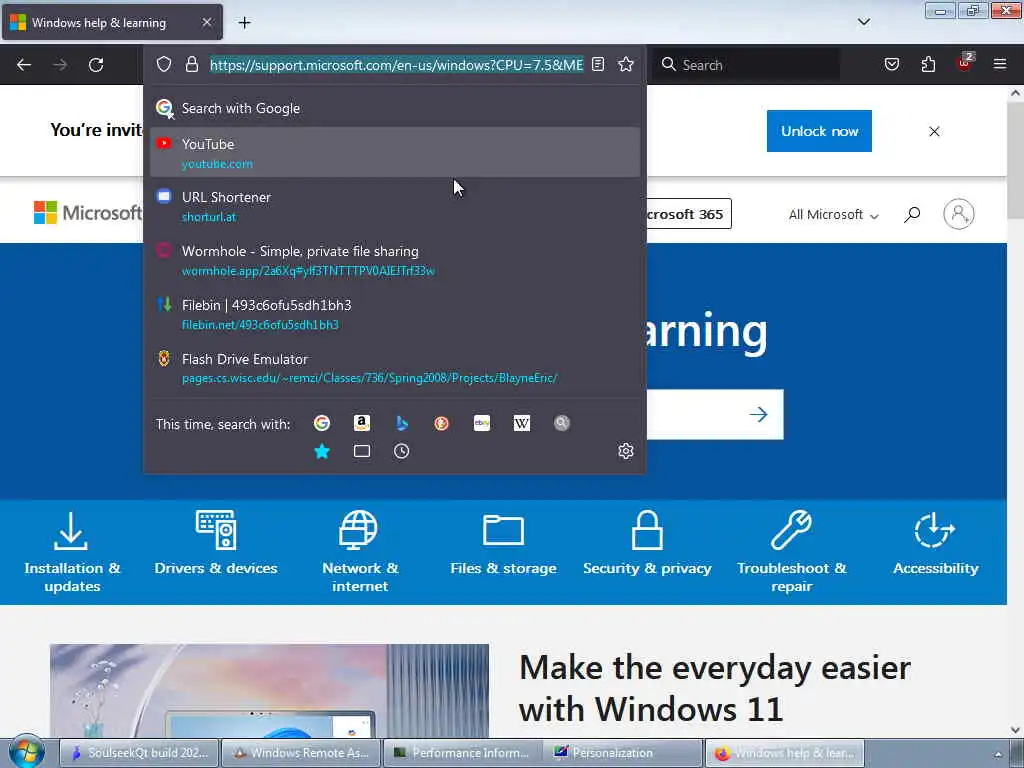Open Accessibility category

(x=935, y=543)
